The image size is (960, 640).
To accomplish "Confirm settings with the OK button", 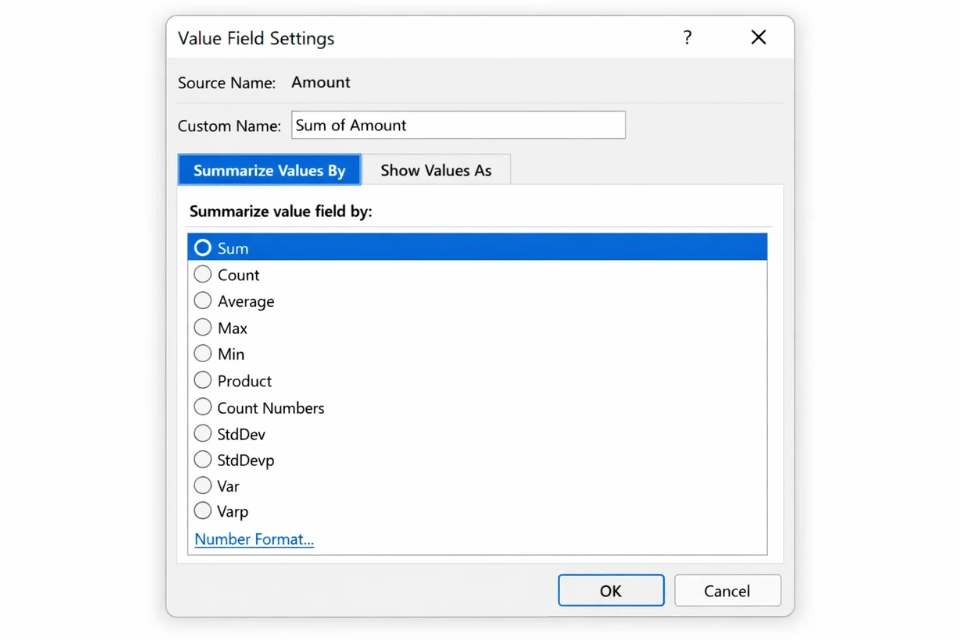I will point(610,590).
